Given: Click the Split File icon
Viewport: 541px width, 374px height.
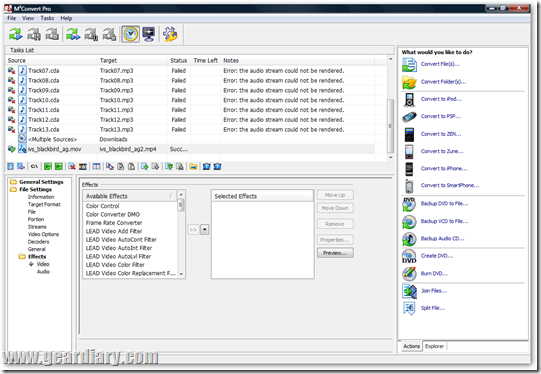Looking at the screenshot, I should tap(409, 308).
